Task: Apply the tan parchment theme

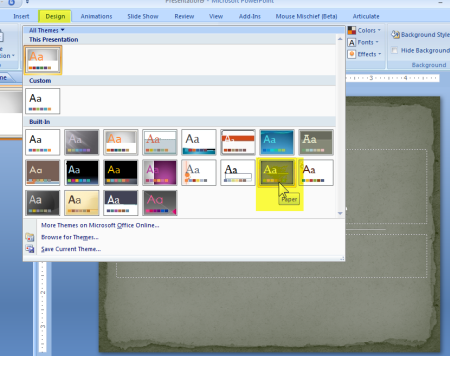Action: tap(82, 203)
